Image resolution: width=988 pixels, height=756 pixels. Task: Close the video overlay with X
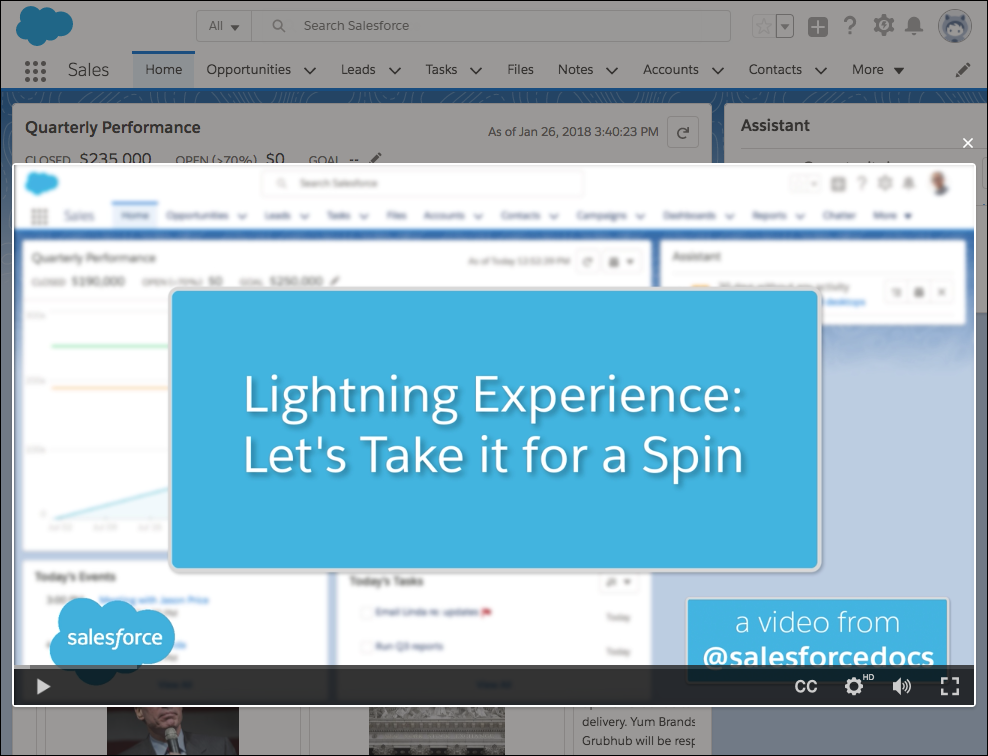pyautogui.click(x=968, y=143)
